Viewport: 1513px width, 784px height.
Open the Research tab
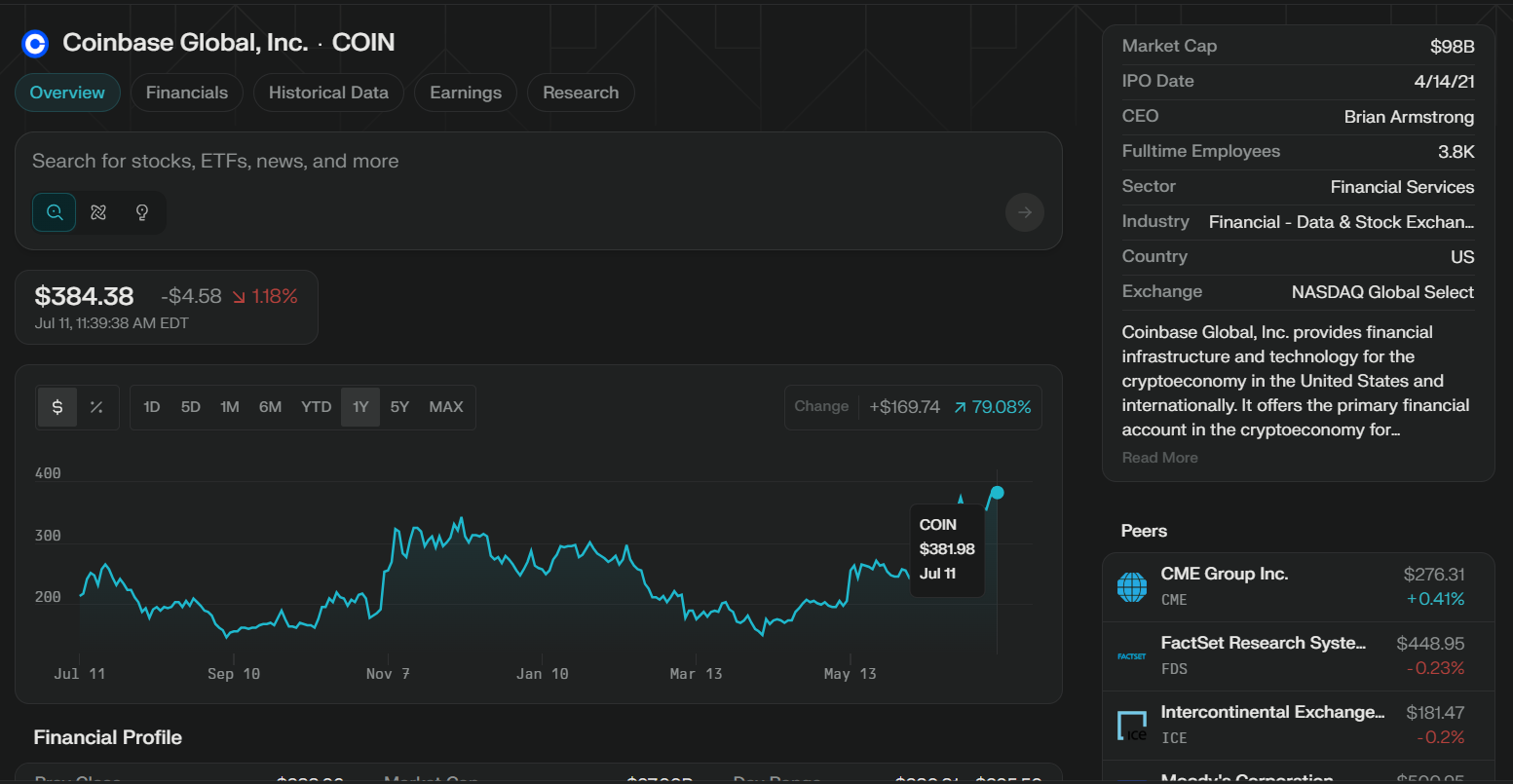click(581, 93)
